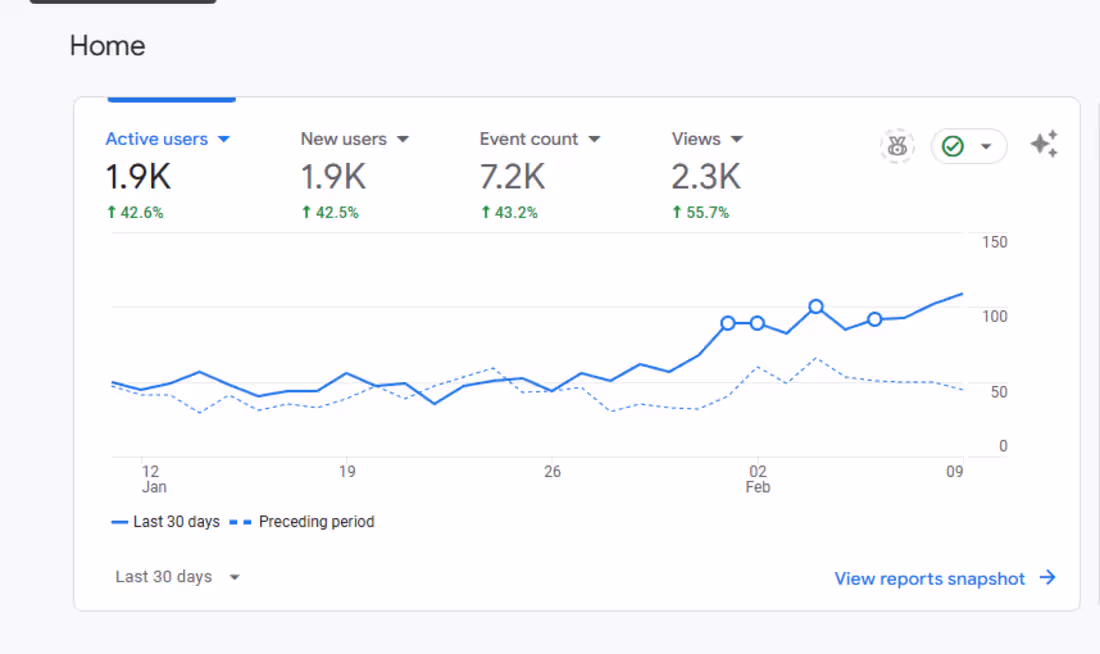Image resolution: width=1100 pixels, height=654 pixels.
Task: Open the benchmarking medal icon
Action: tap(897, 147)
